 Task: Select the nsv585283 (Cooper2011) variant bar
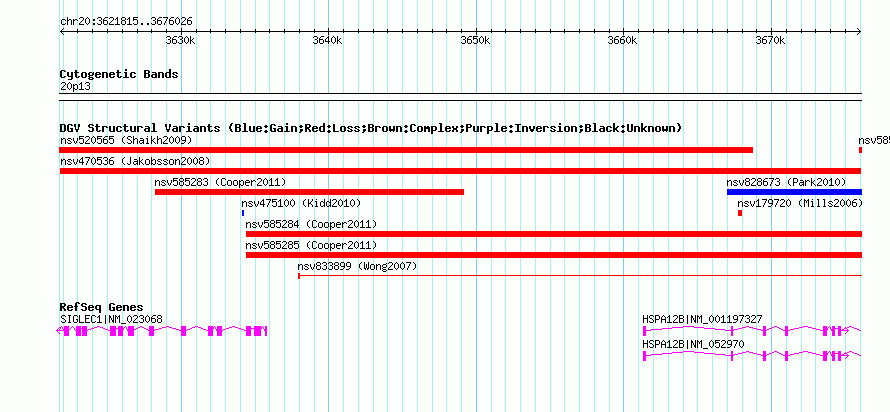(x=309, y=192)
